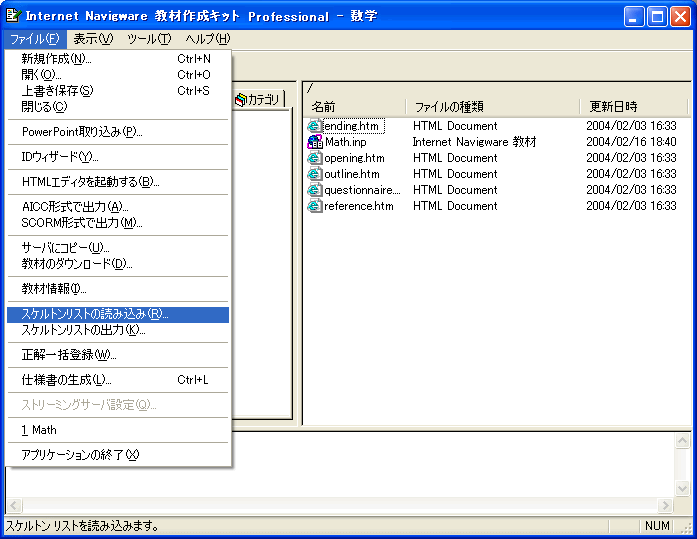This screenshot has height=539, width=697.
Task: Click down arrow of output pane scrollbar
Action: [682, 488]
